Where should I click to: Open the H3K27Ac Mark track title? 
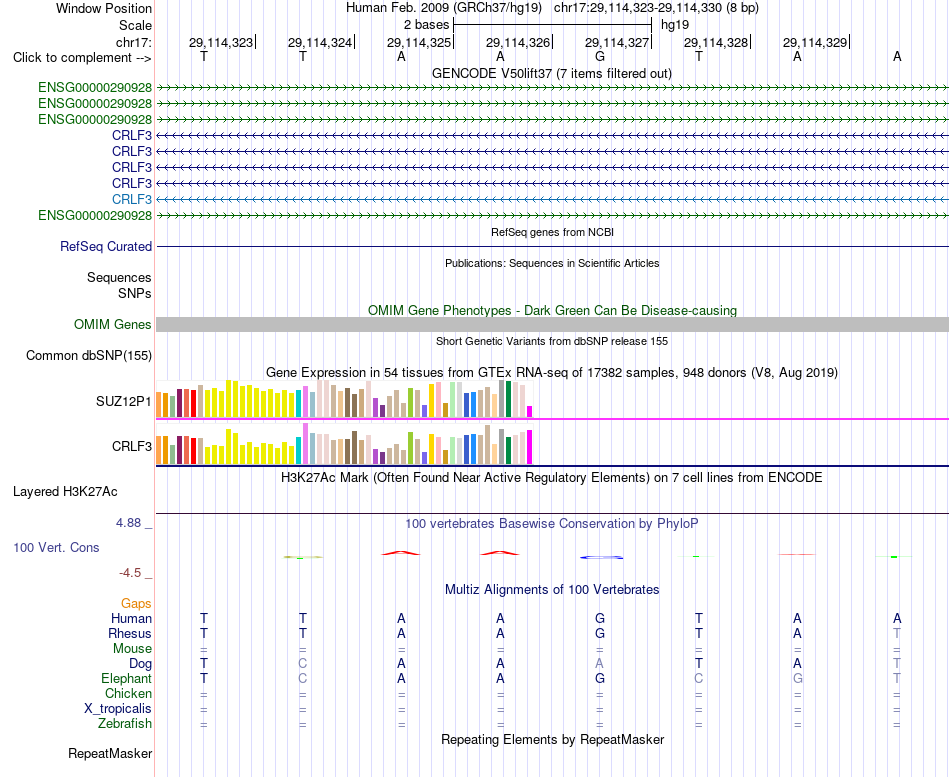coord(552,478)
